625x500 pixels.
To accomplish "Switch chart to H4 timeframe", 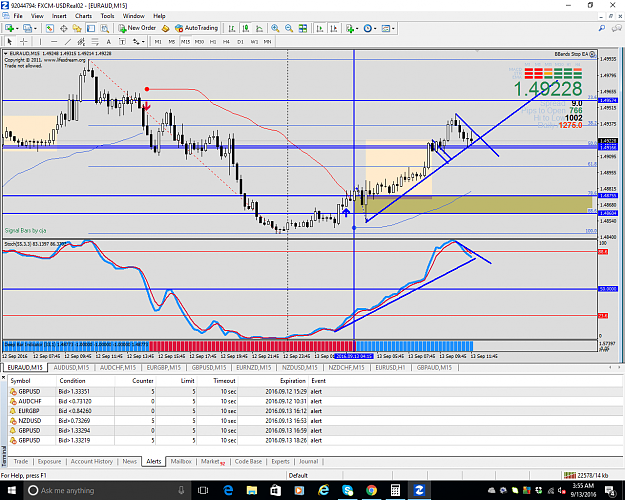I will pyautogui.click(x=226, y=41).
